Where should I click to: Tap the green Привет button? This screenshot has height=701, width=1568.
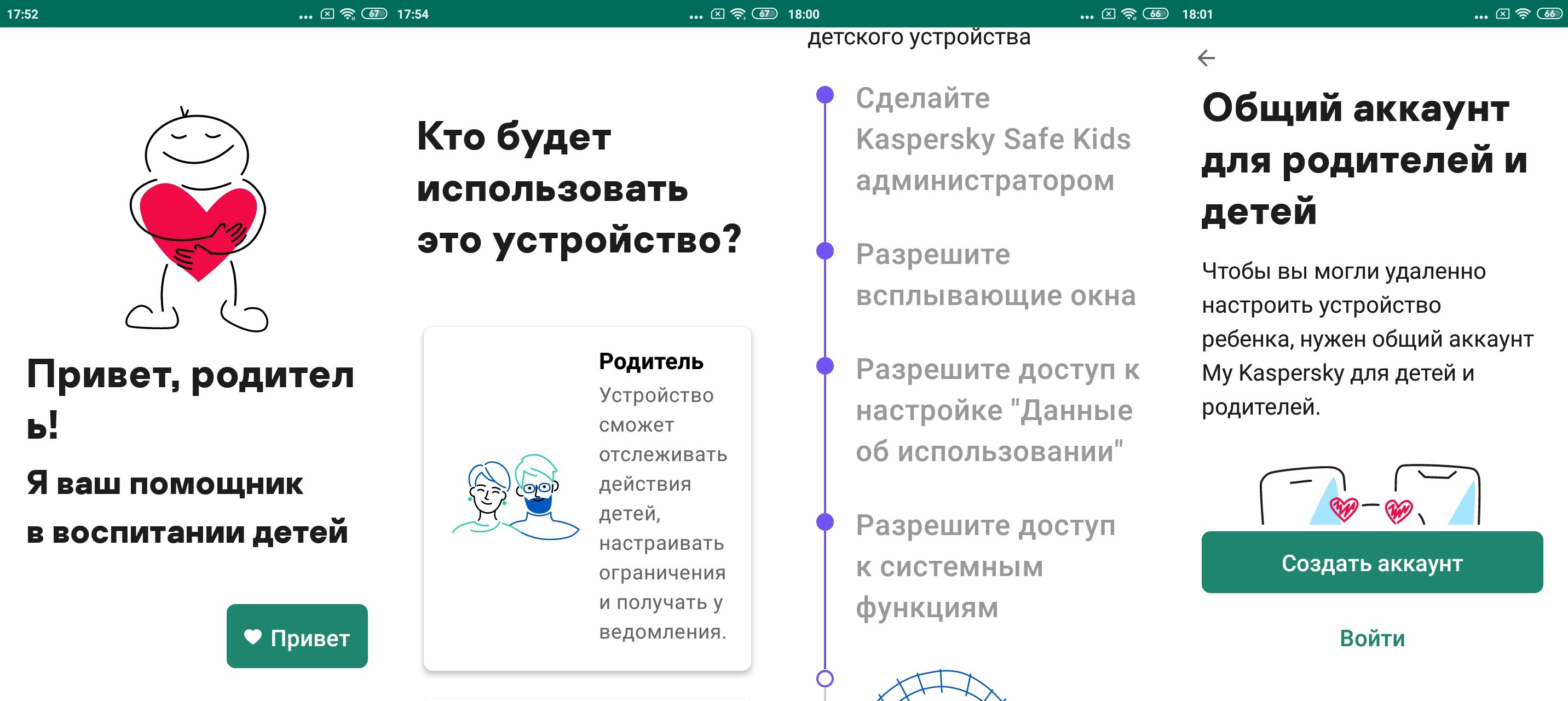[x=297, y=636]
